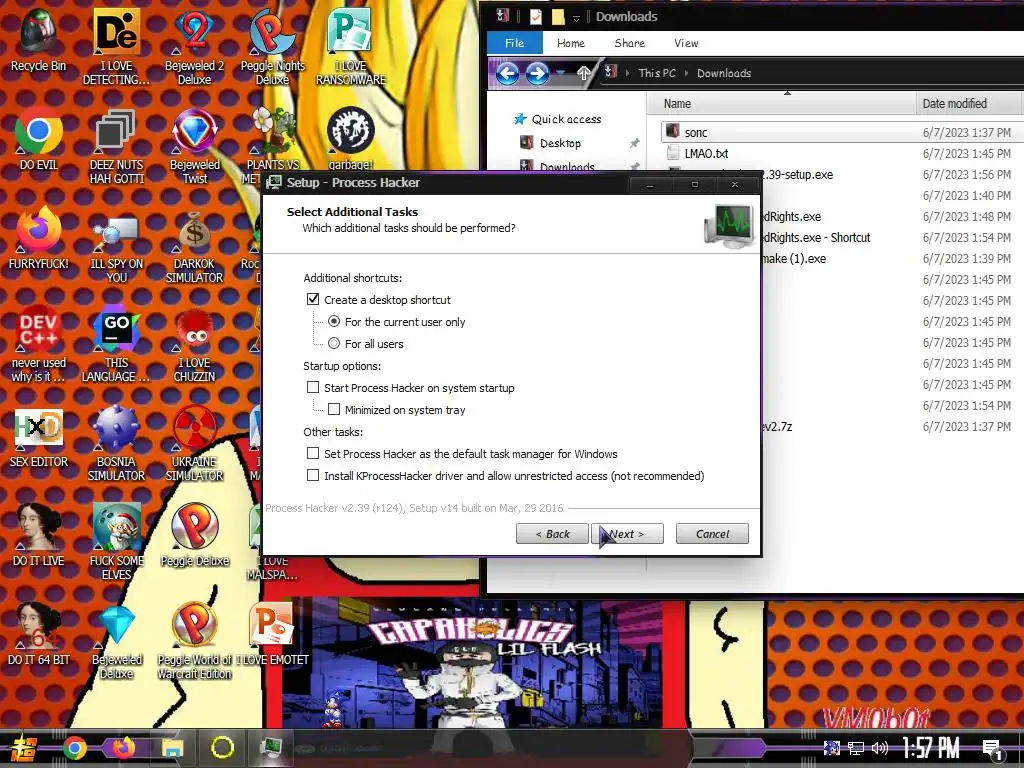Open Chrome from the taskbar
The height and width of the screenshot is (768, 1024).
pyautogui.click(x=74, y=748)
